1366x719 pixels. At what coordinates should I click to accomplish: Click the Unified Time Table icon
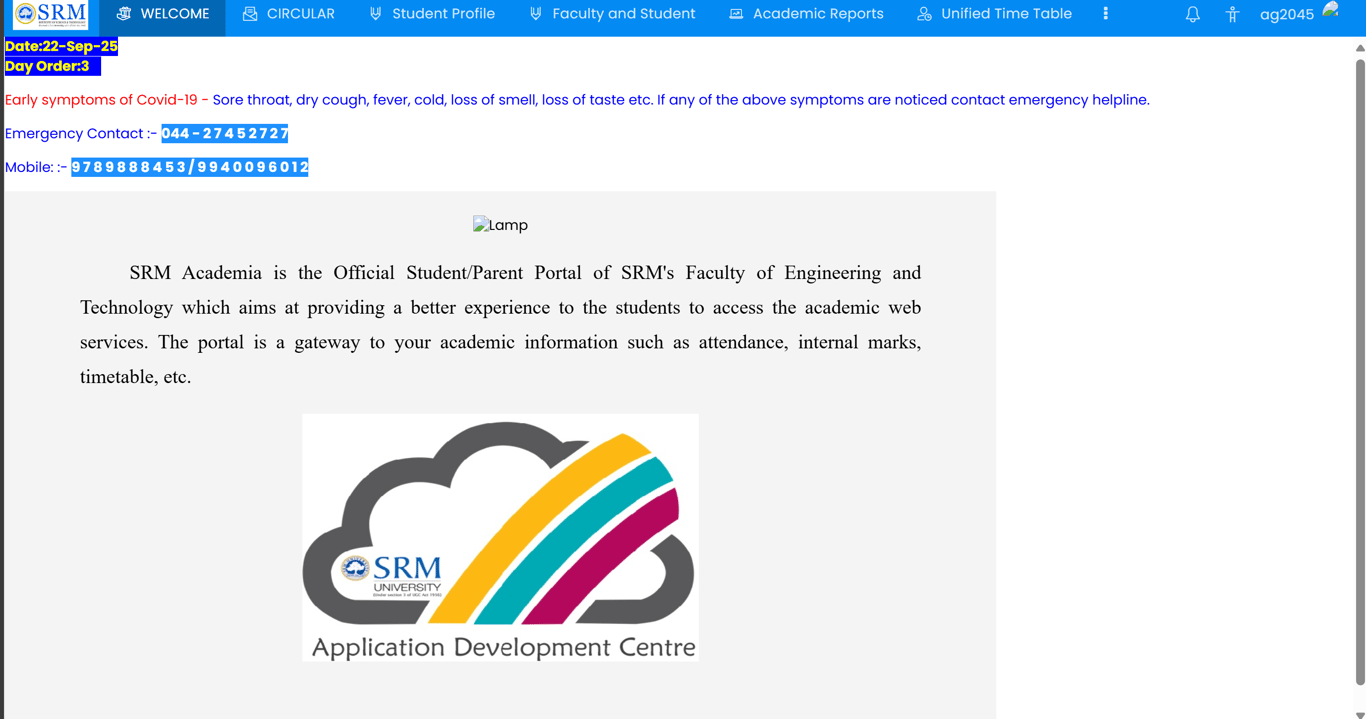point(924,14)
